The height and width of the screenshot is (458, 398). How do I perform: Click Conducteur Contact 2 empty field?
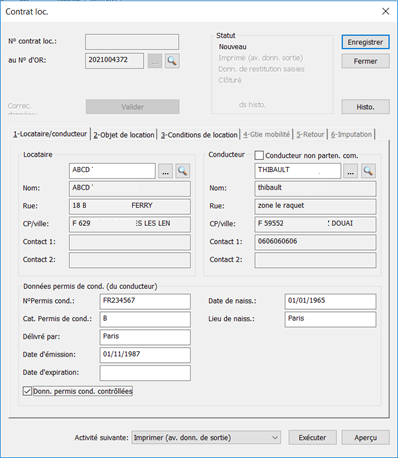coord(315,260)
